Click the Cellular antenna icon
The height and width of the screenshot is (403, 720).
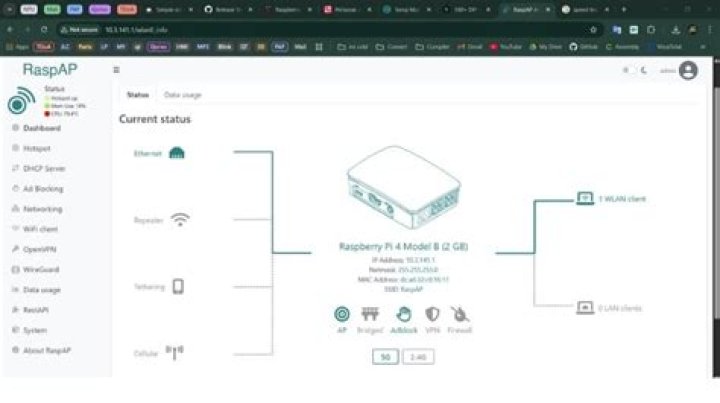[174, 353]
